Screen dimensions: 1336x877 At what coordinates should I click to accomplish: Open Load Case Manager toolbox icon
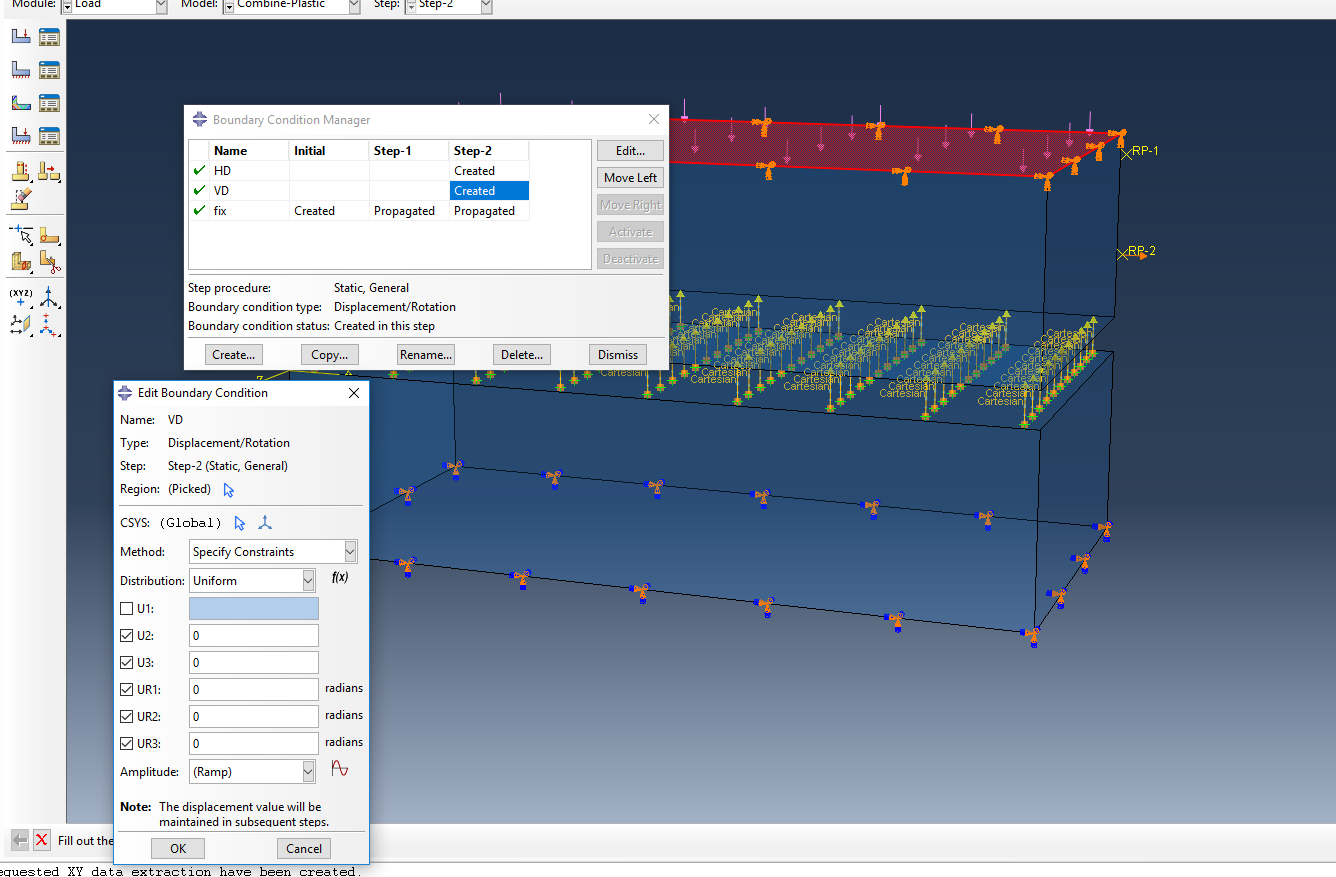[49, 136]
